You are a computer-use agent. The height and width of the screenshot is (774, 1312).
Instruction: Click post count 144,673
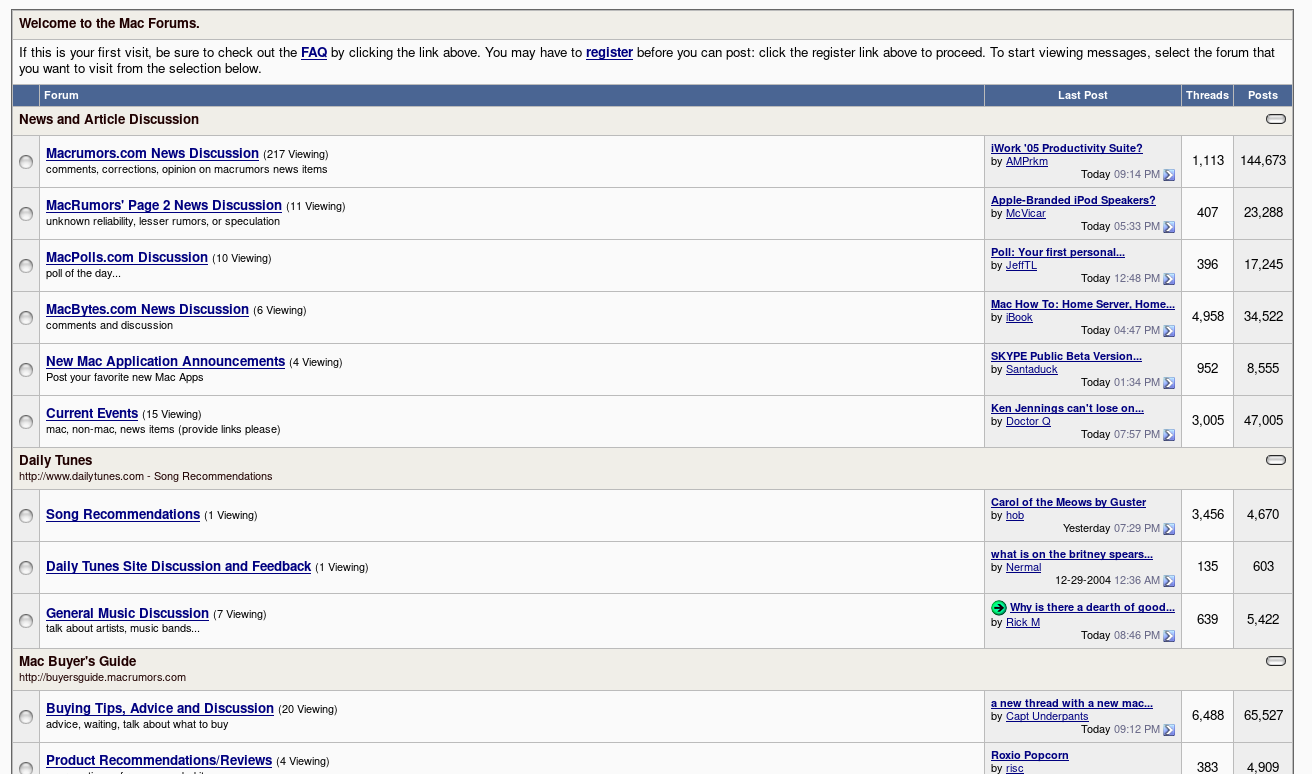1263,160
